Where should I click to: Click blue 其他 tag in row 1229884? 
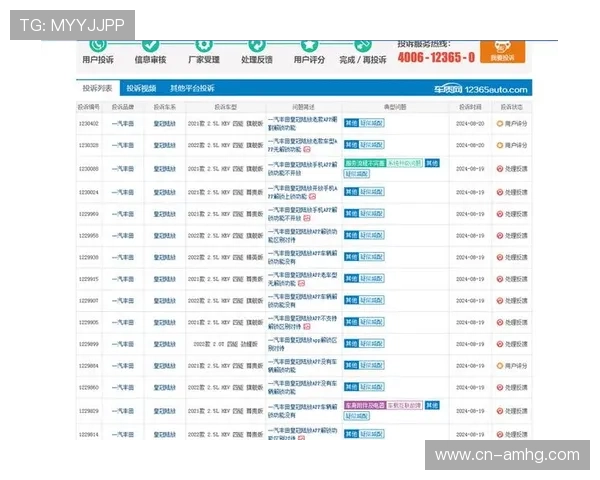point(351,365)
